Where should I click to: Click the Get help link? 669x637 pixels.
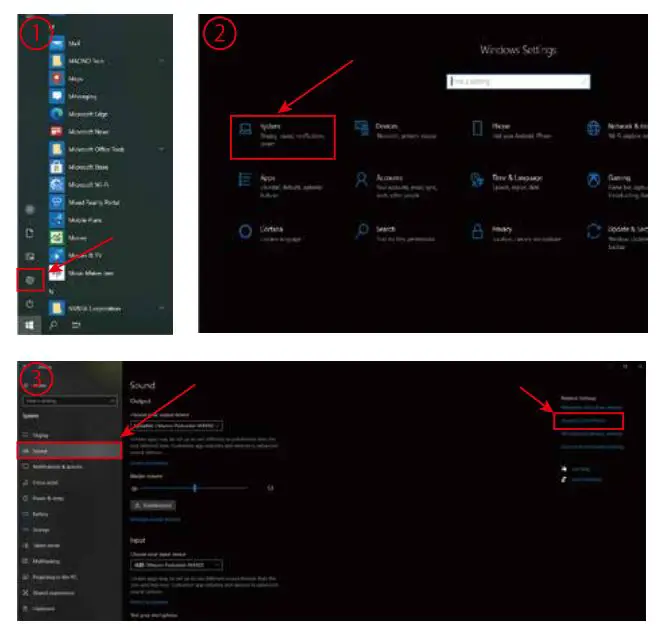click(x=580, y=469)
